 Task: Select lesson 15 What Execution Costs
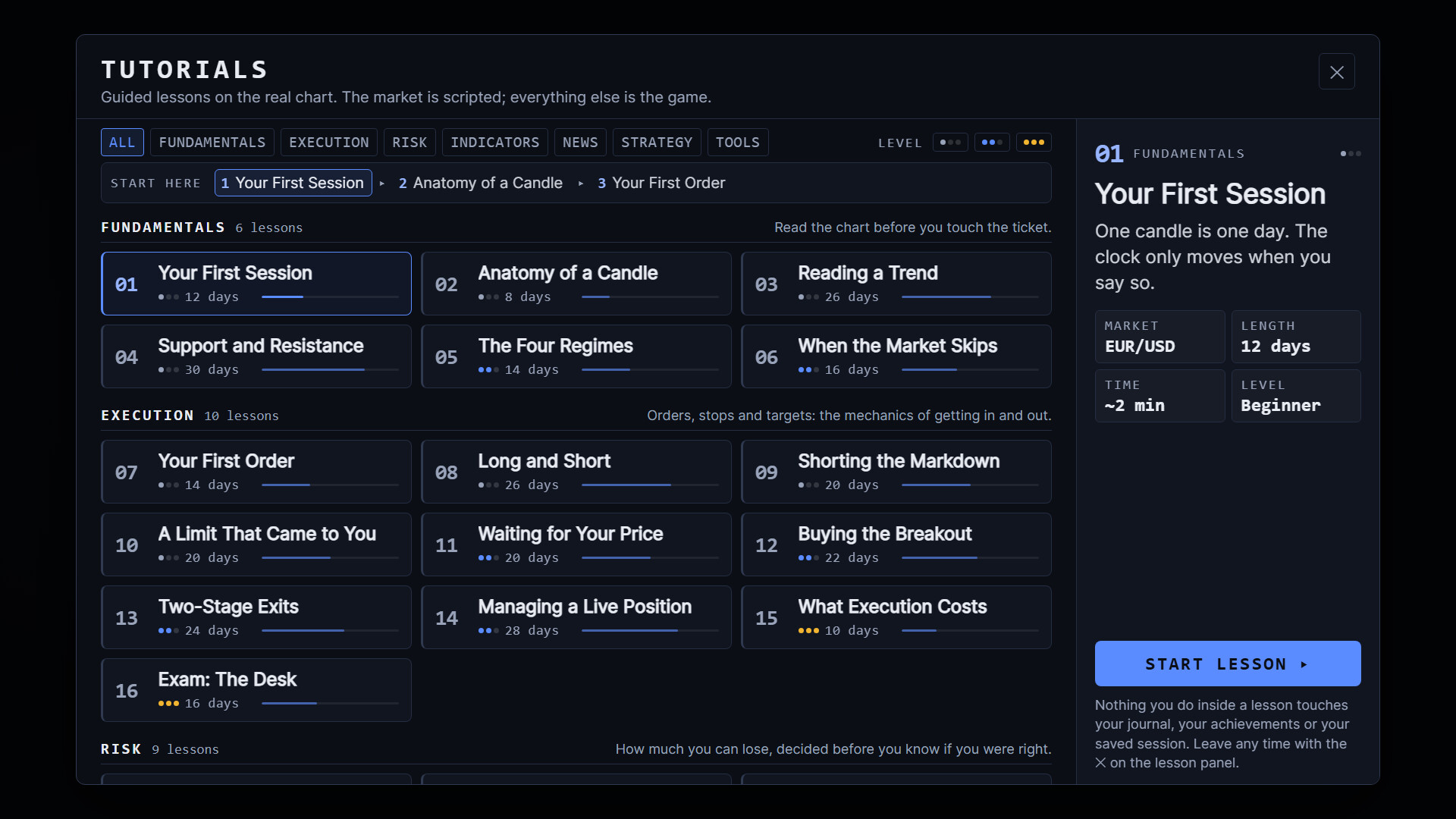point(896,617)
